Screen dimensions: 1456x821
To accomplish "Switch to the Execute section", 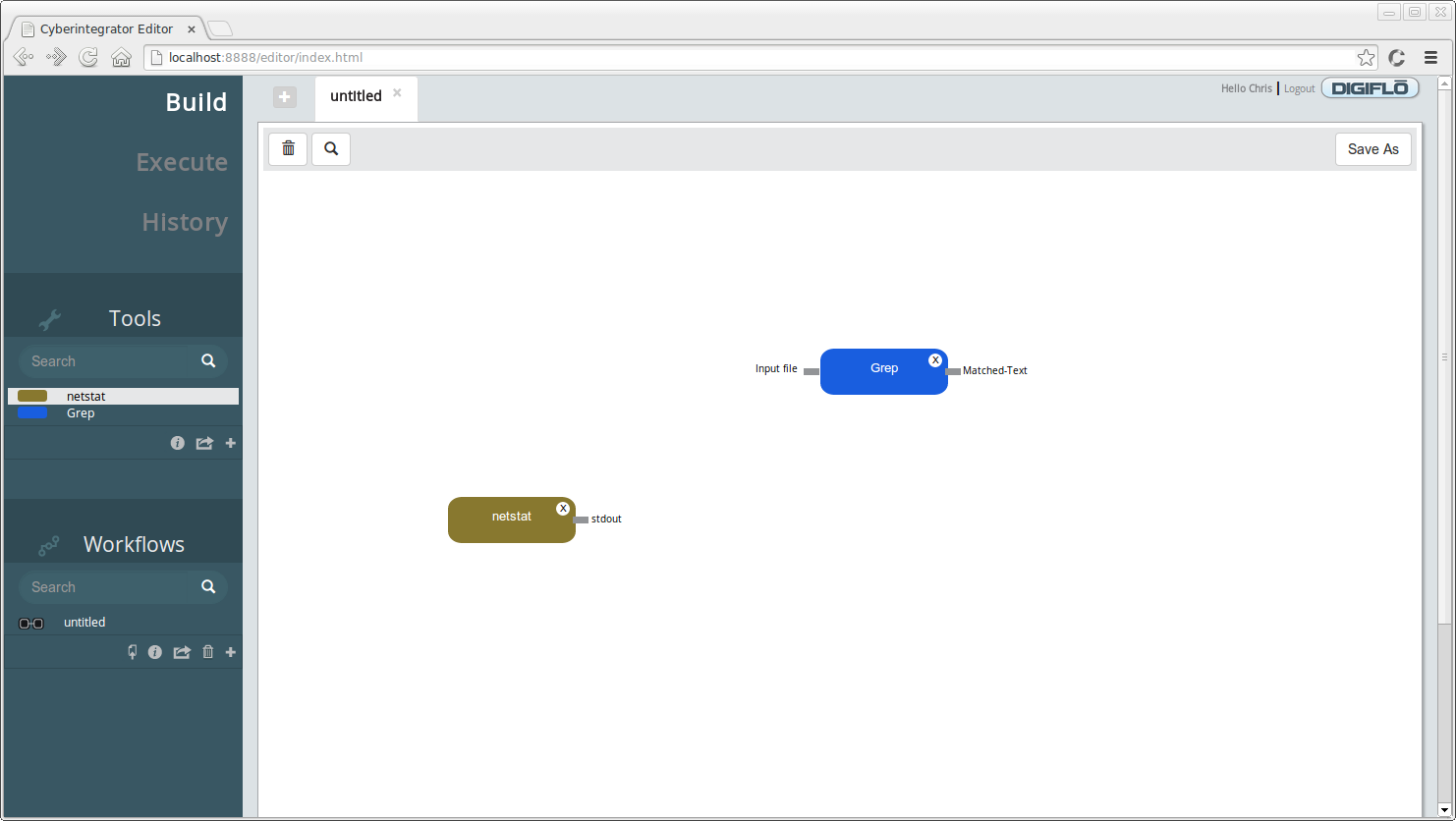I will click(x=182, y=162).
